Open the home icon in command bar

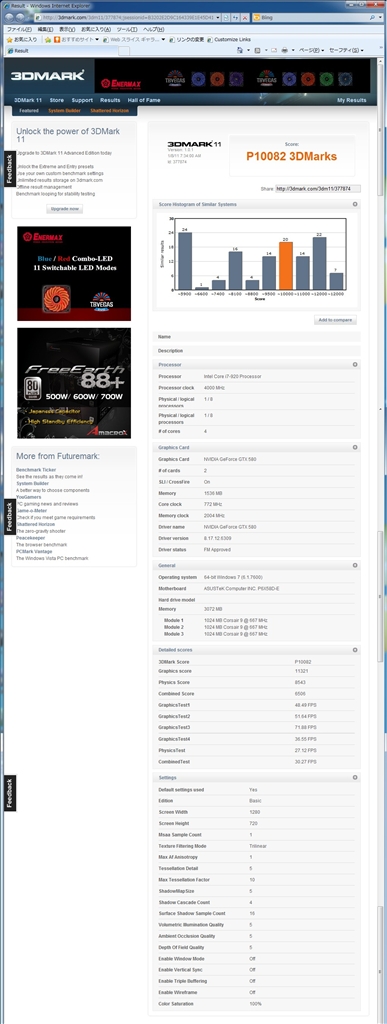coord(240,50)
